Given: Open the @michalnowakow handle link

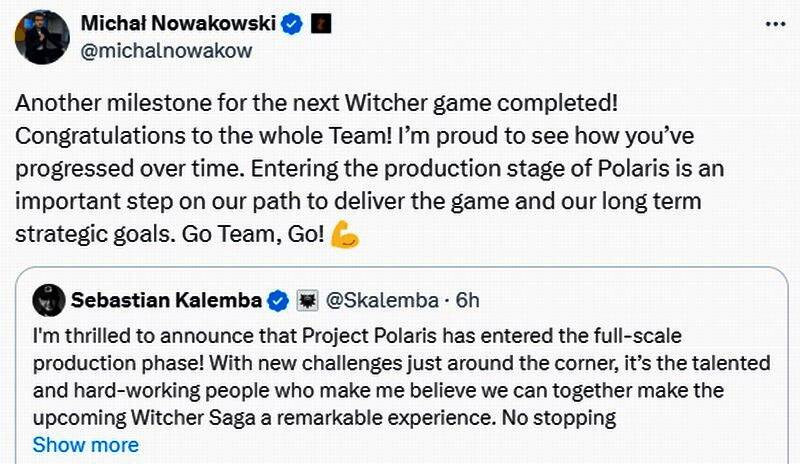Looking at the screenshot, I should 165,50.
